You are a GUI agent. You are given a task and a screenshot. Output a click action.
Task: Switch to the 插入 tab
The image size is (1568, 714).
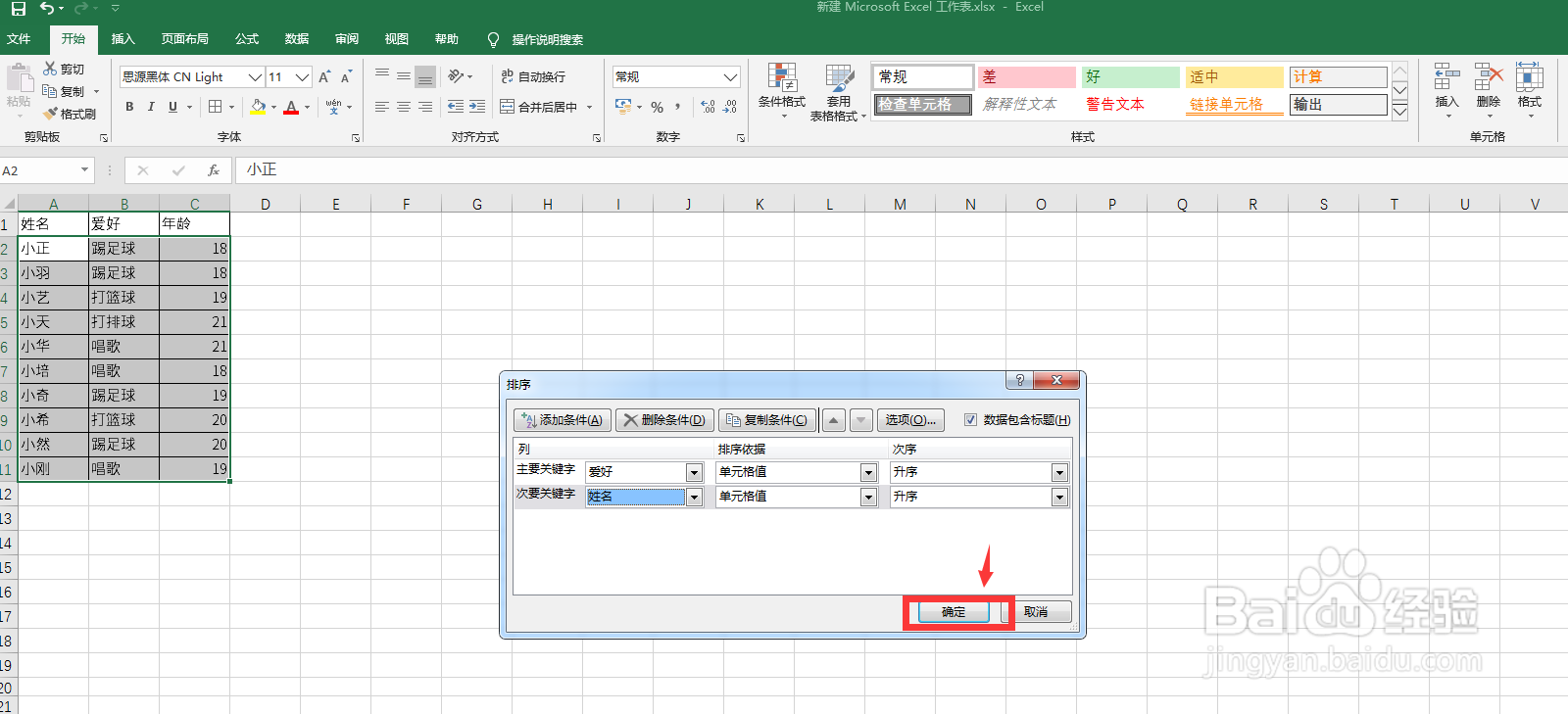(x=122, y=39)
